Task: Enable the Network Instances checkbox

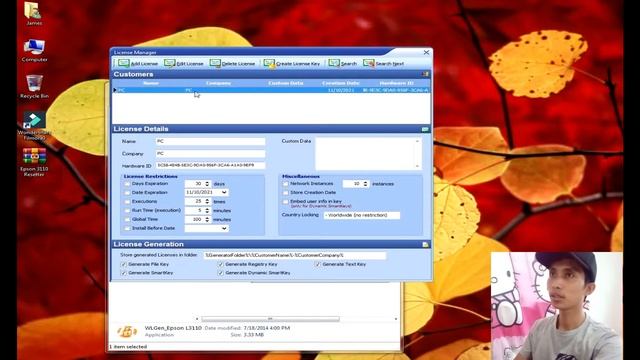Action: pos(285,184)
